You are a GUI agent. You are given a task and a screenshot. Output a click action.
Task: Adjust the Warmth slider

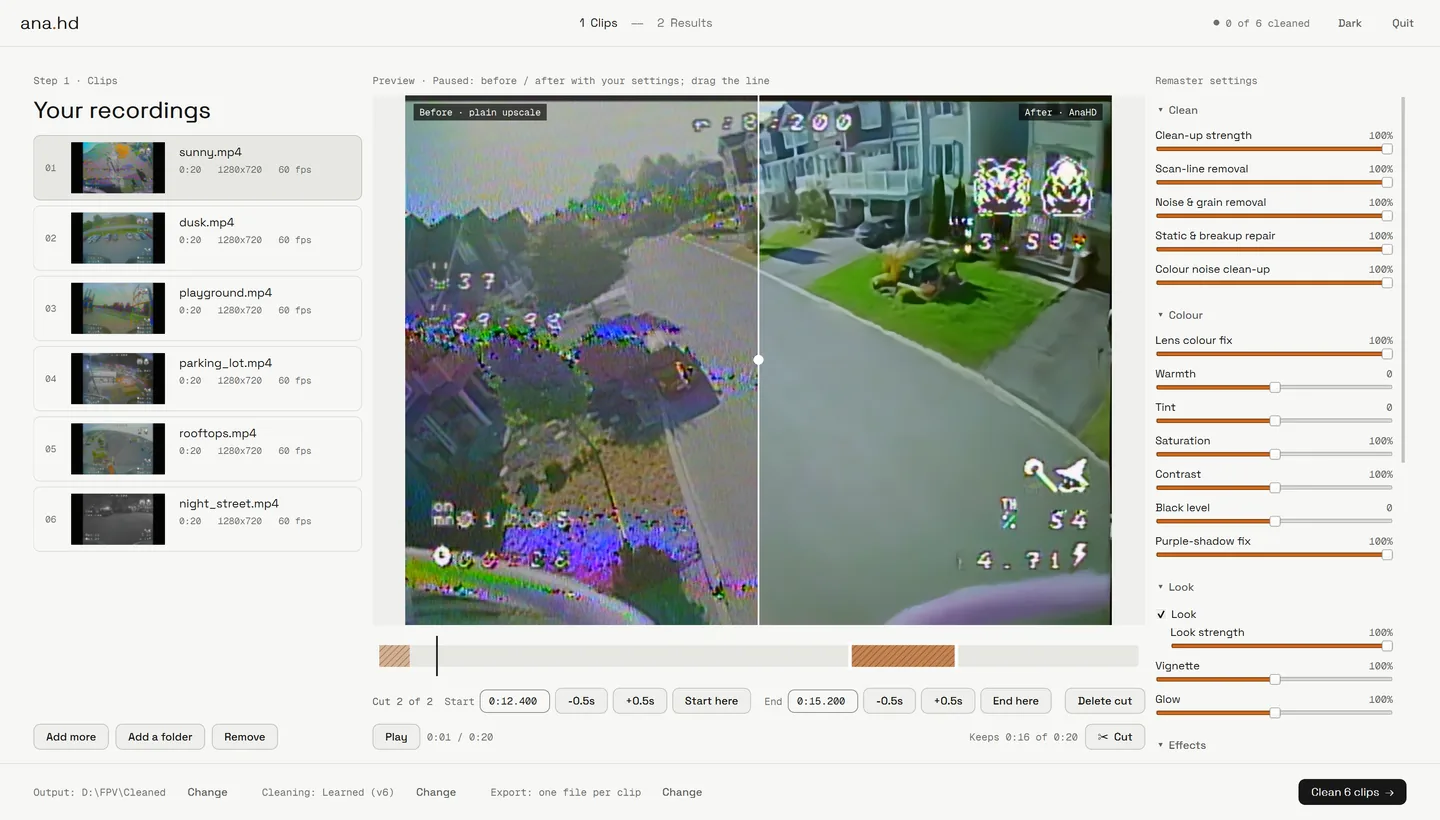click(x=1274, y=387)
